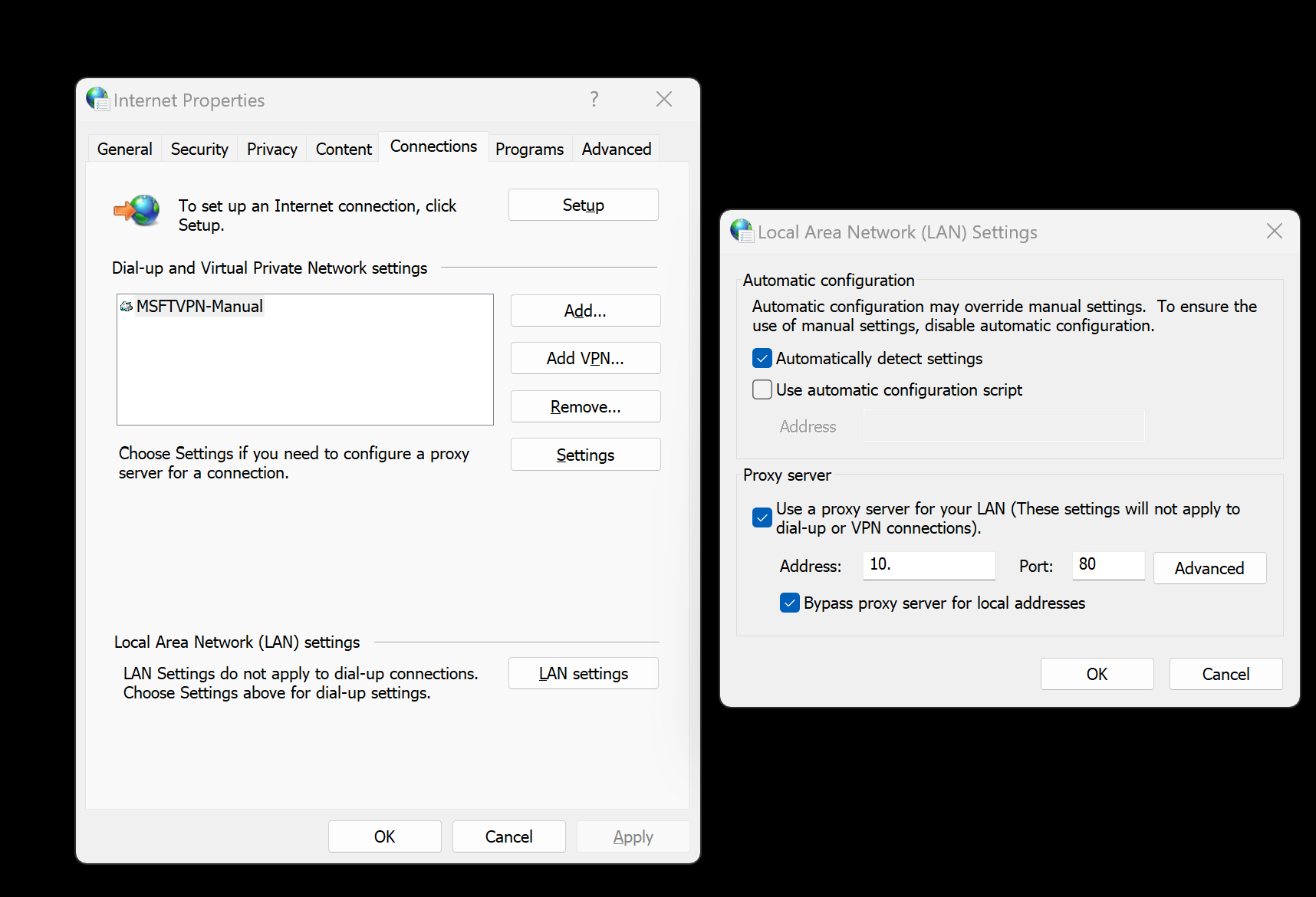Click the Apply button
The image size is (1316, 897).
tap(633, 836)
